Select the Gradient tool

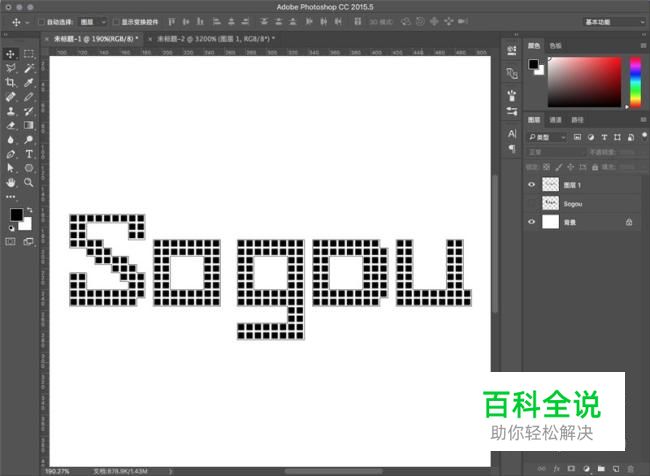[29, 125]
